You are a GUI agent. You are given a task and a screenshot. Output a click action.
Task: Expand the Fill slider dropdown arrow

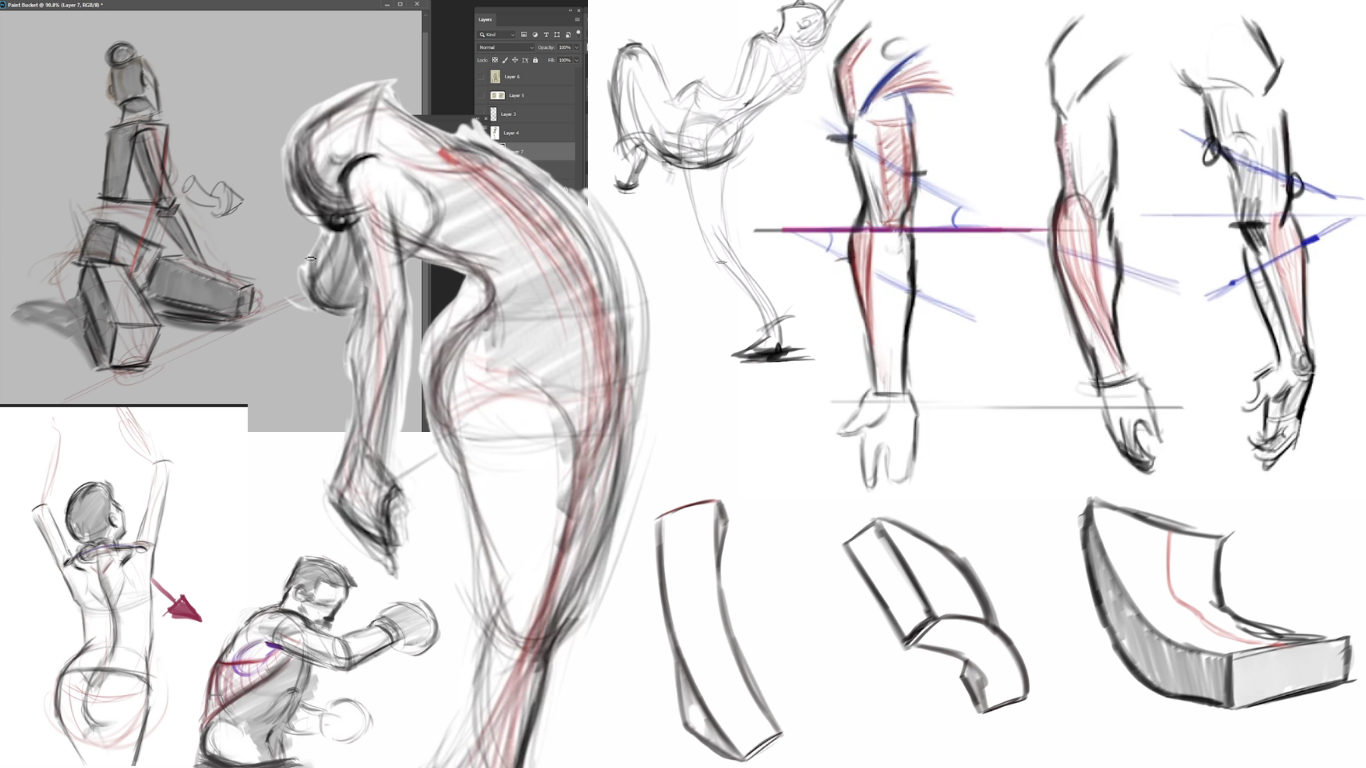click(x=577, y=60)
